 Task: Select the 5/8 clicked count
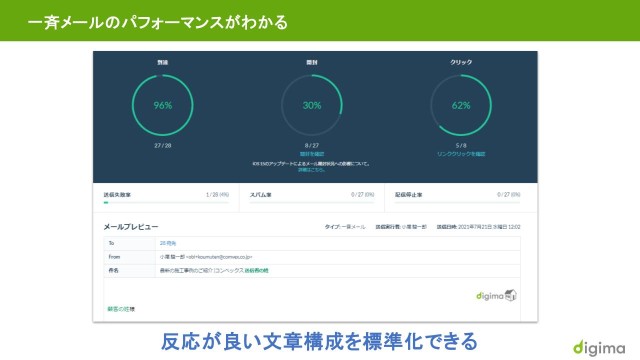tap(461, 145)
